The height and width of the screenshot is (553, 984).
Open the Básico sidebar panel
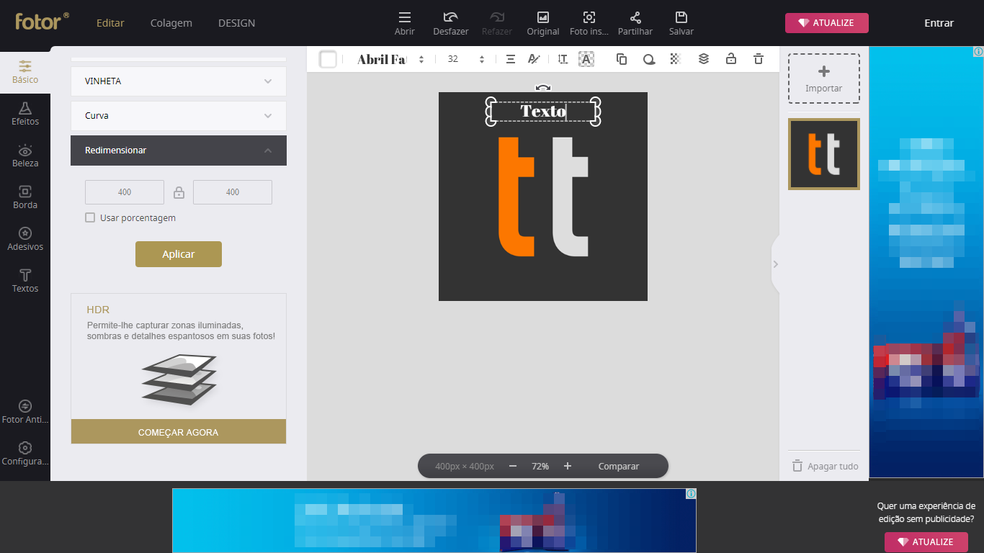click(25, 72)
